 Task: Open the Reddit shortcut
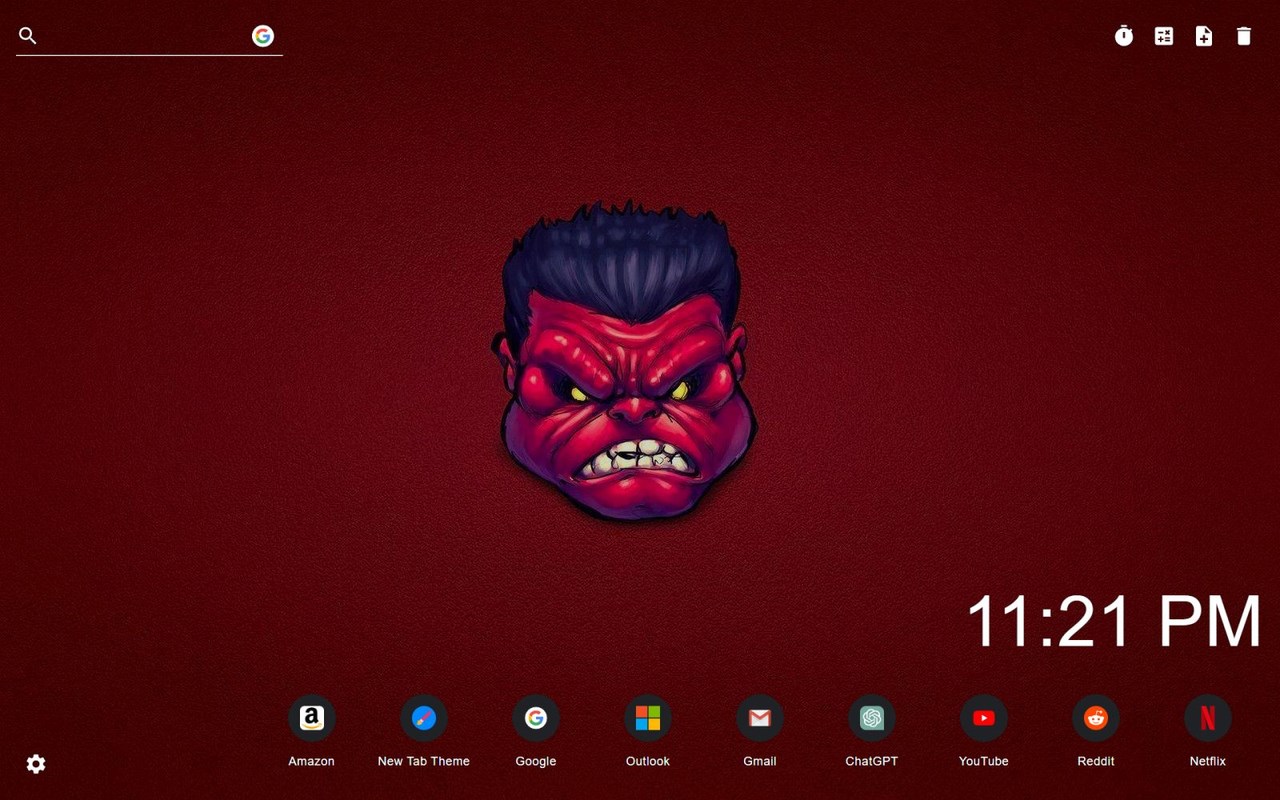1095,718
